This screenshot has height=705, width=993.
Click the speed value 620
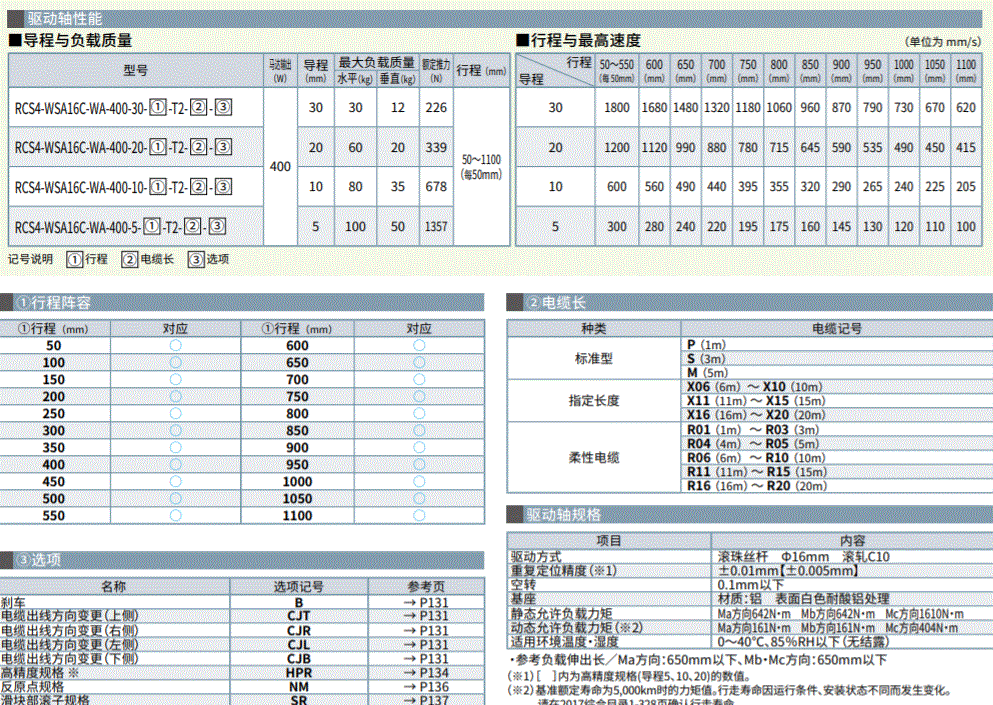(x=966, y=108)
